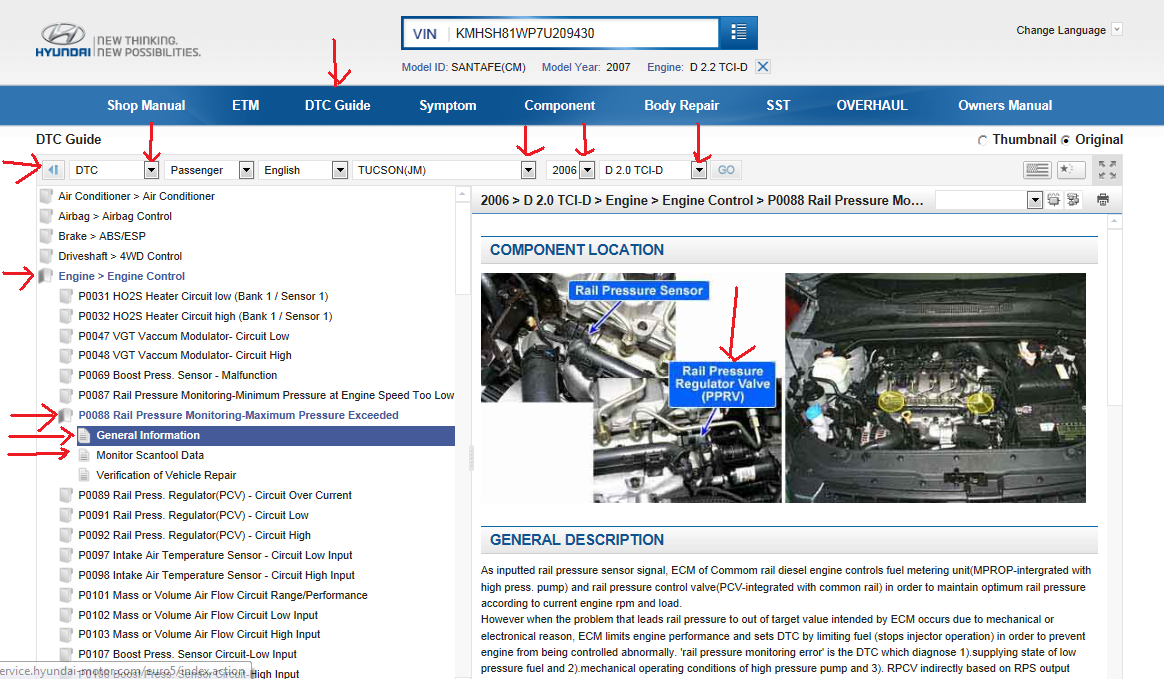Open the Shop Manual tab

point(146,105)
